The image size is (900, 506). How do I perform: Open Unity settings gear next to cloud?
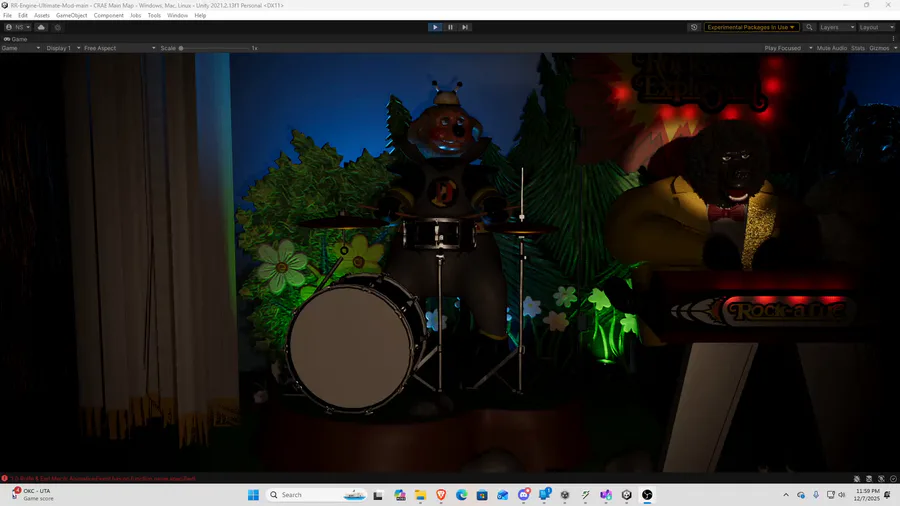57,27
